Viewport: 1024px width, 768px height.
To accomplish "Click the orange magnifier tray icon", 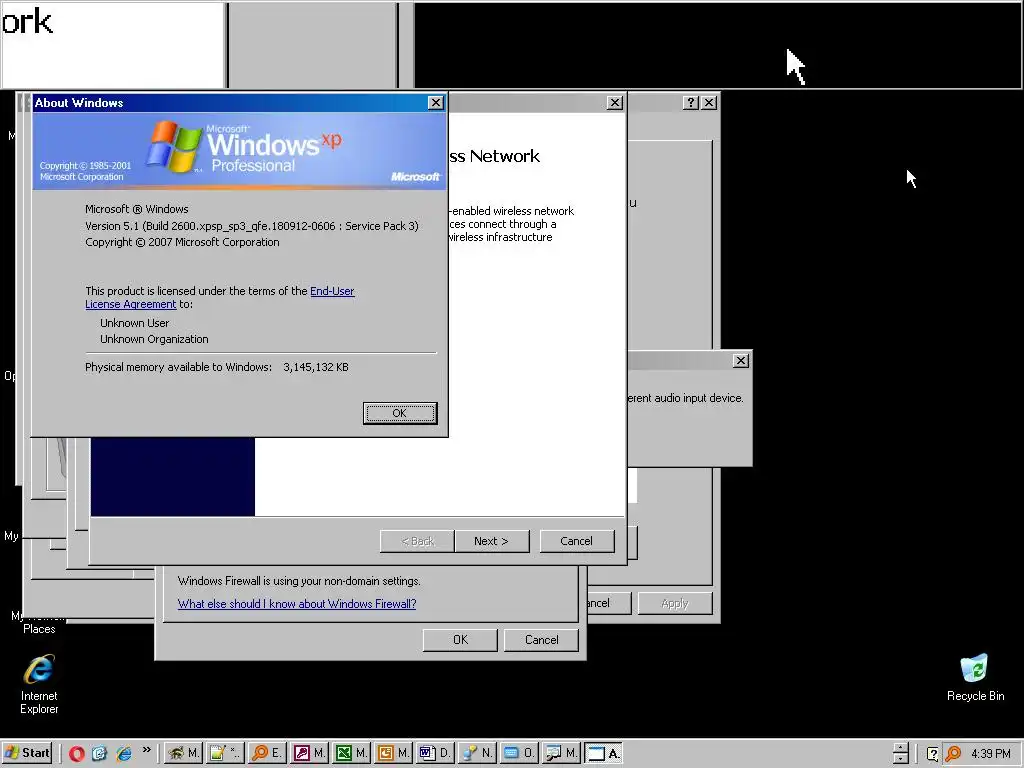I will 953,754.
